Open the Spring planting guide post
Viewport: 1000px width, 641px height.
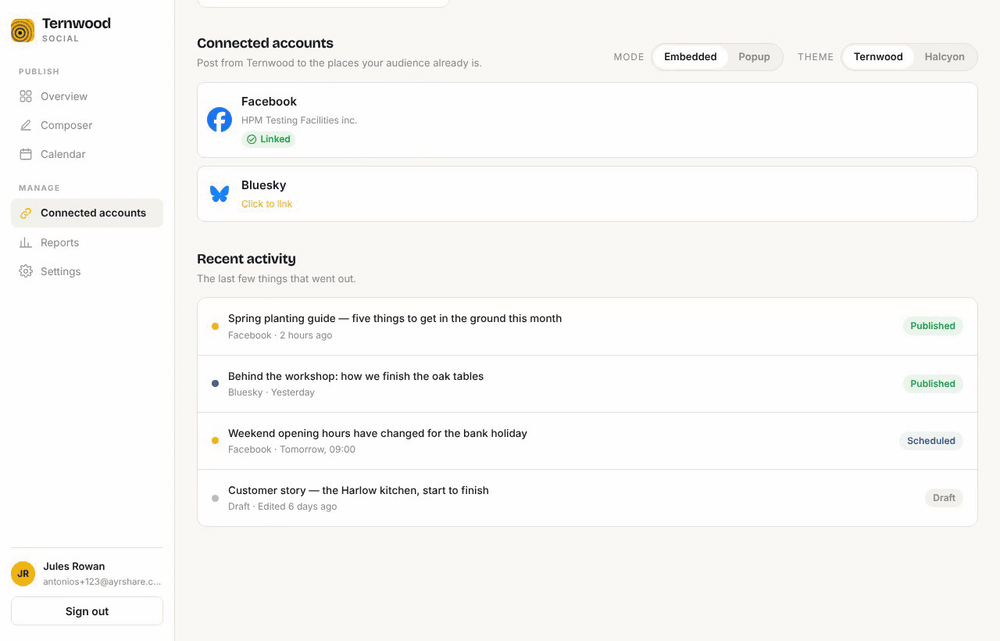click(587, 327)
